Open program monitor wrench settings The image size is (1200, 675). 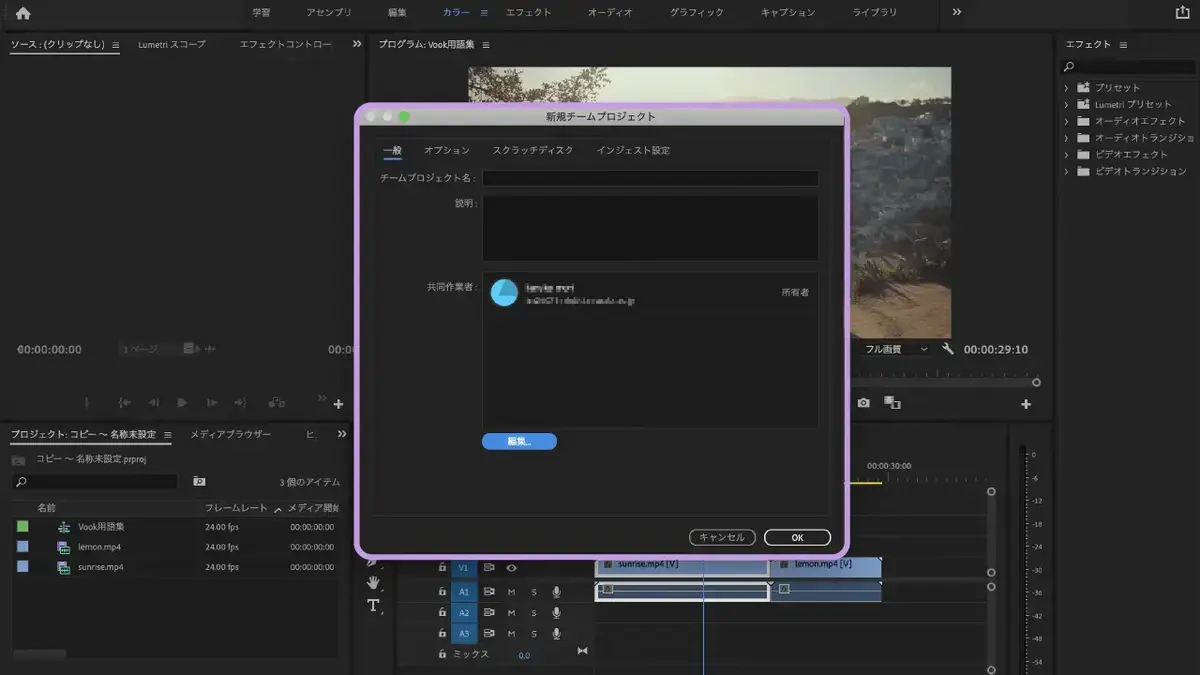(x=948, y=349)
